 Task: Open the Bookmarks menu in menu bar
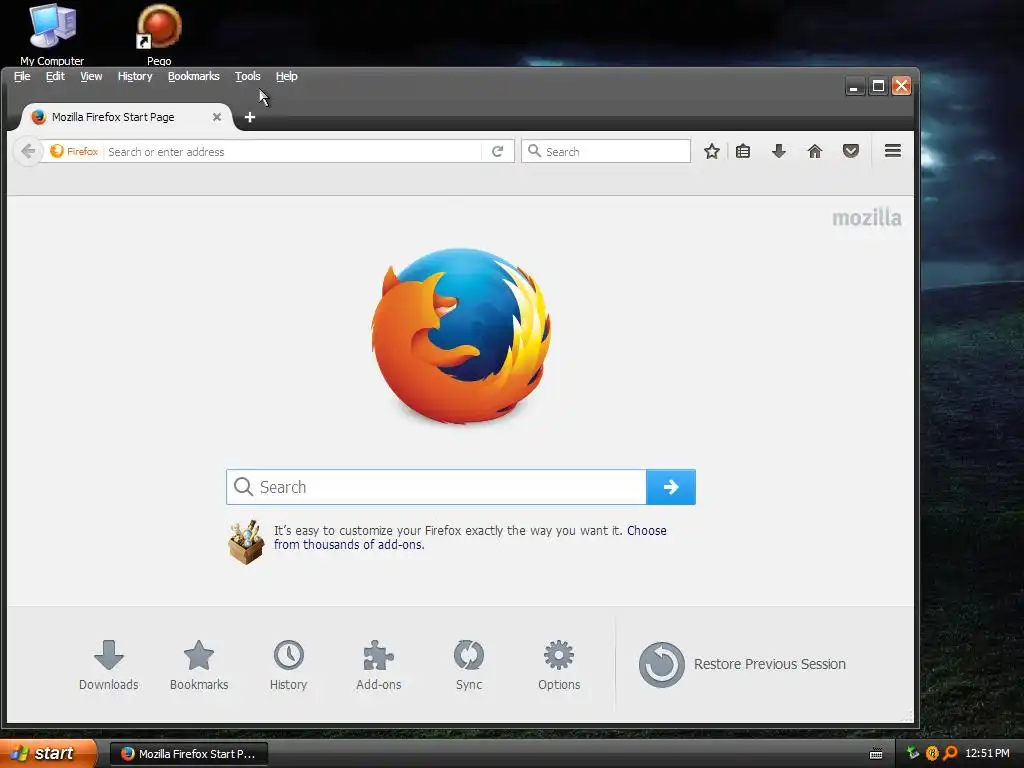pos(193,76)
